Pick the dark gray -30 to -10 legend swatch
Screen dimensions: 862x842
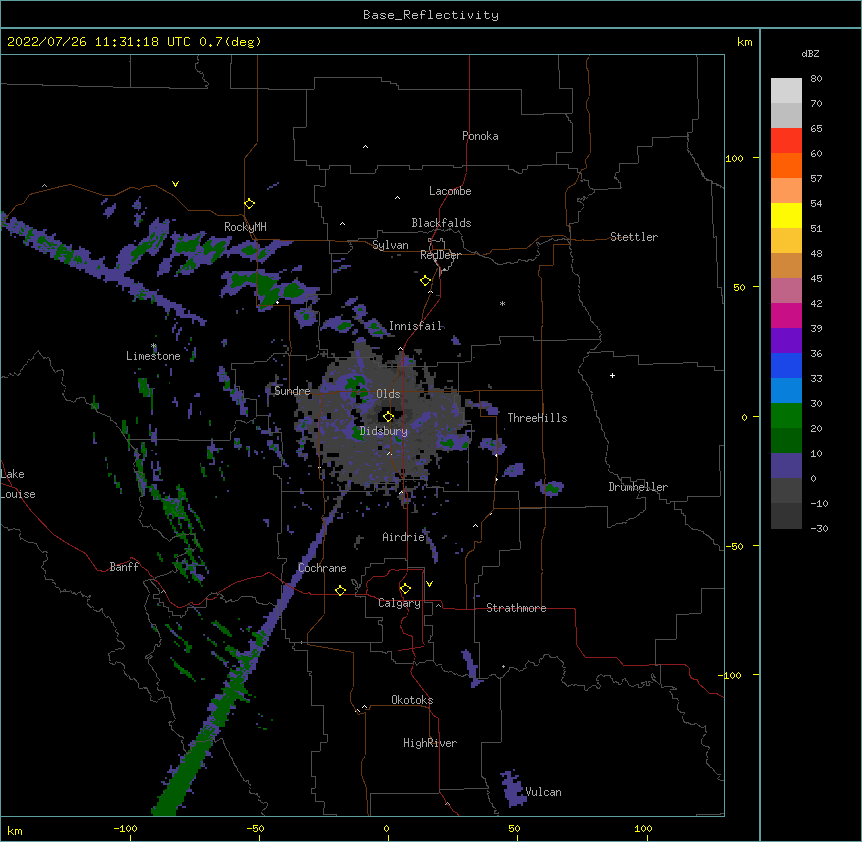click(x=786, y=516)
